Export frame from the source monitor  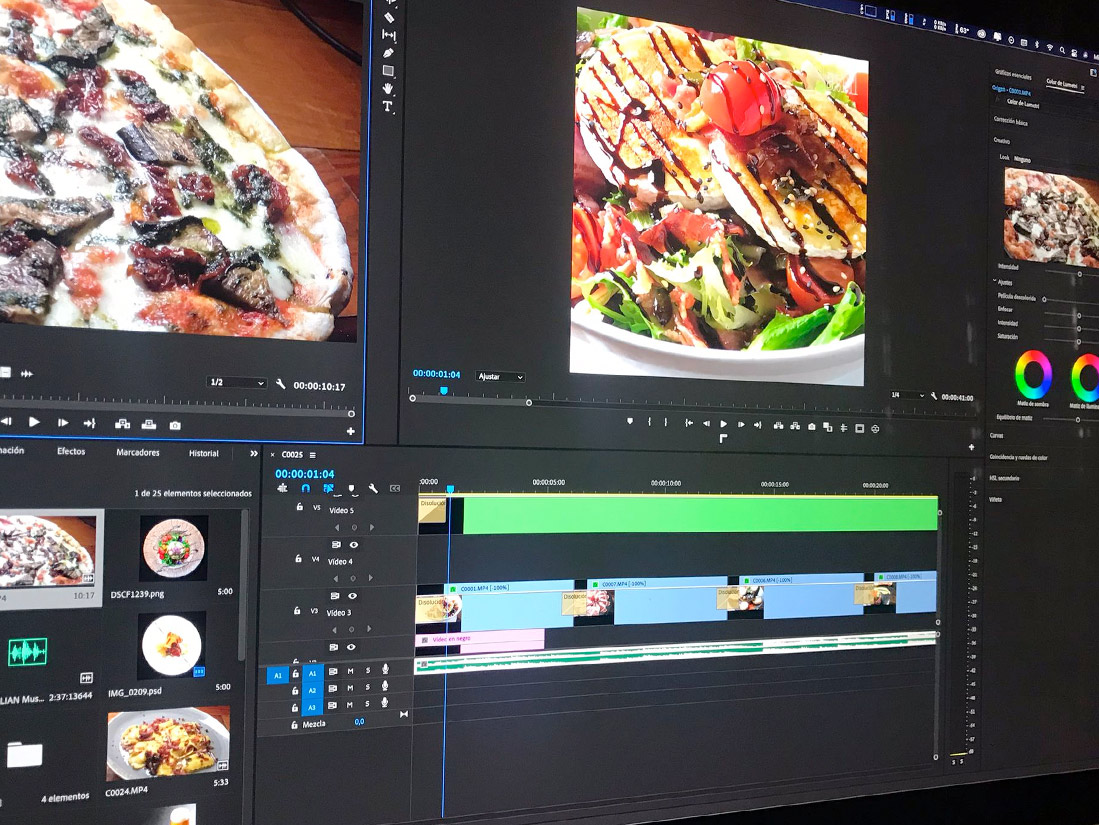pyautogui.click(x=175, y=425)
